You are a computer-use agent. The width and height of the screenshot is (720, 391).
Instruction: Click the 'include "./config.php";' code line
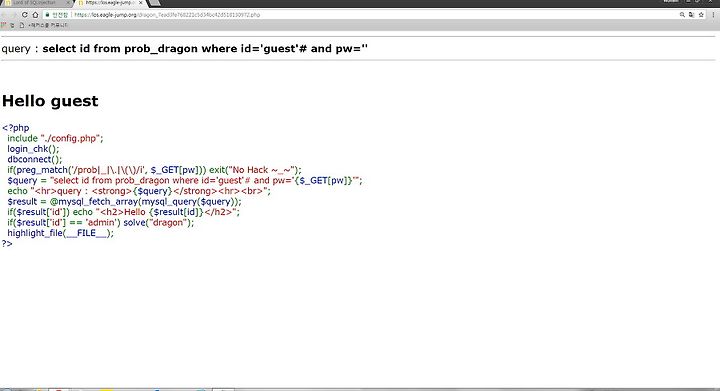click(x=55, y=138)
